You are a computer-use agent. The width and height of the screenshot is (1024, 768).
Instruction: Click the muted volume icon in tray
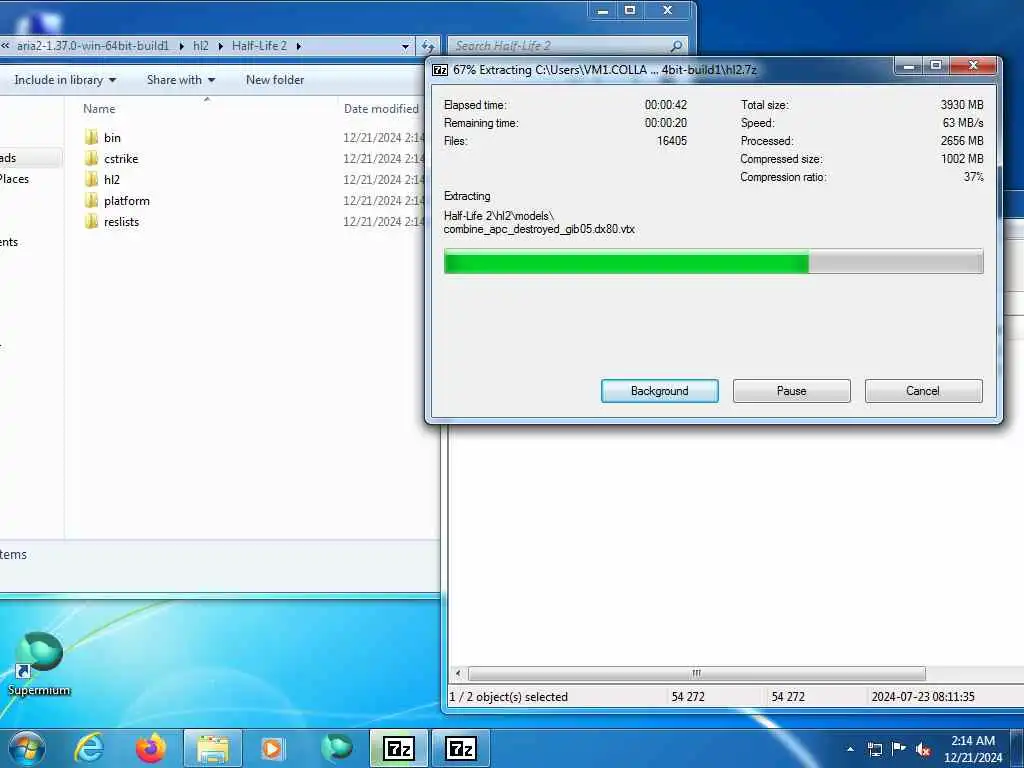tap(923, 749)
